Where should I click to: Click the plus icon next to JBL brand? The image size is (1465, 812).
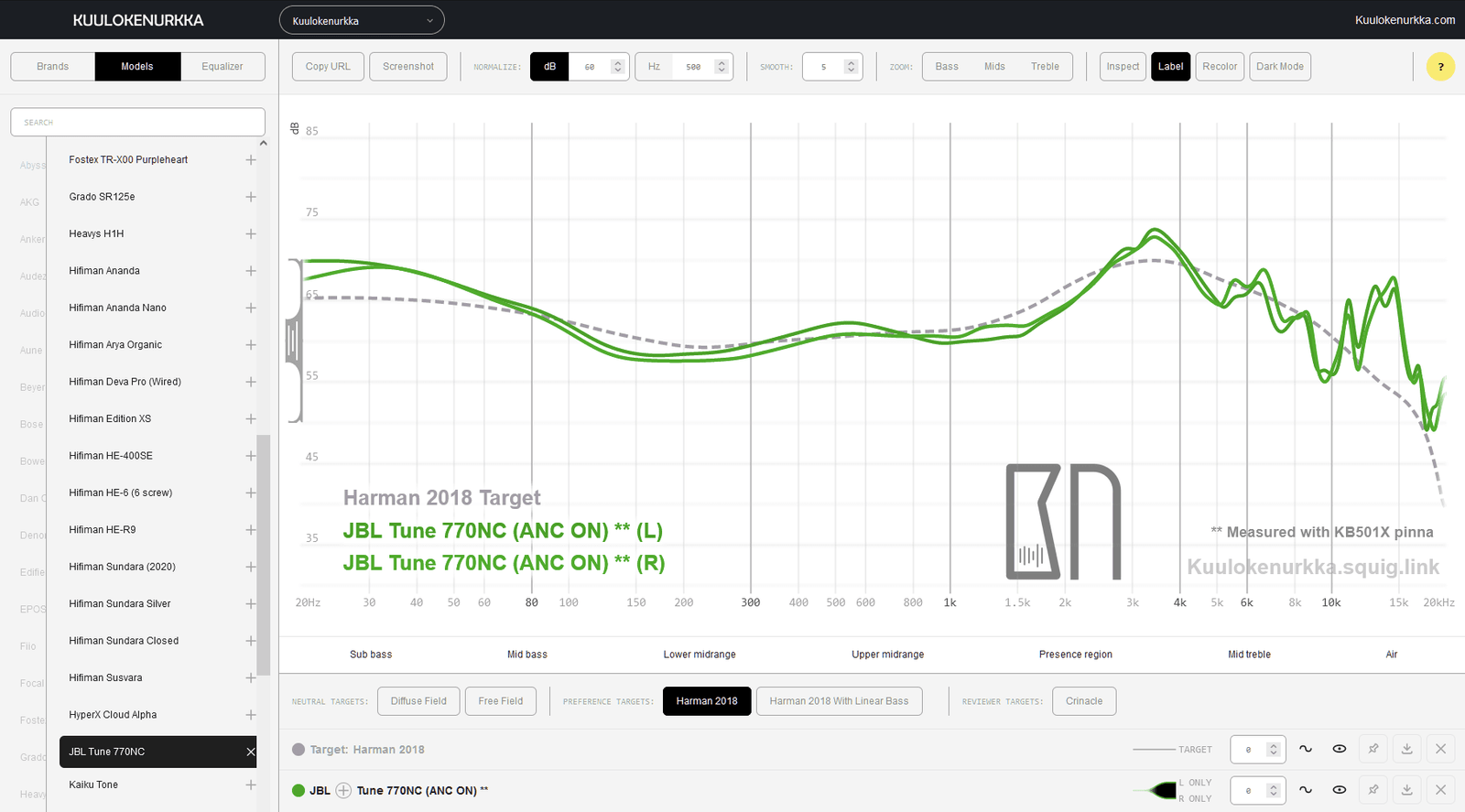coord(343,790)
